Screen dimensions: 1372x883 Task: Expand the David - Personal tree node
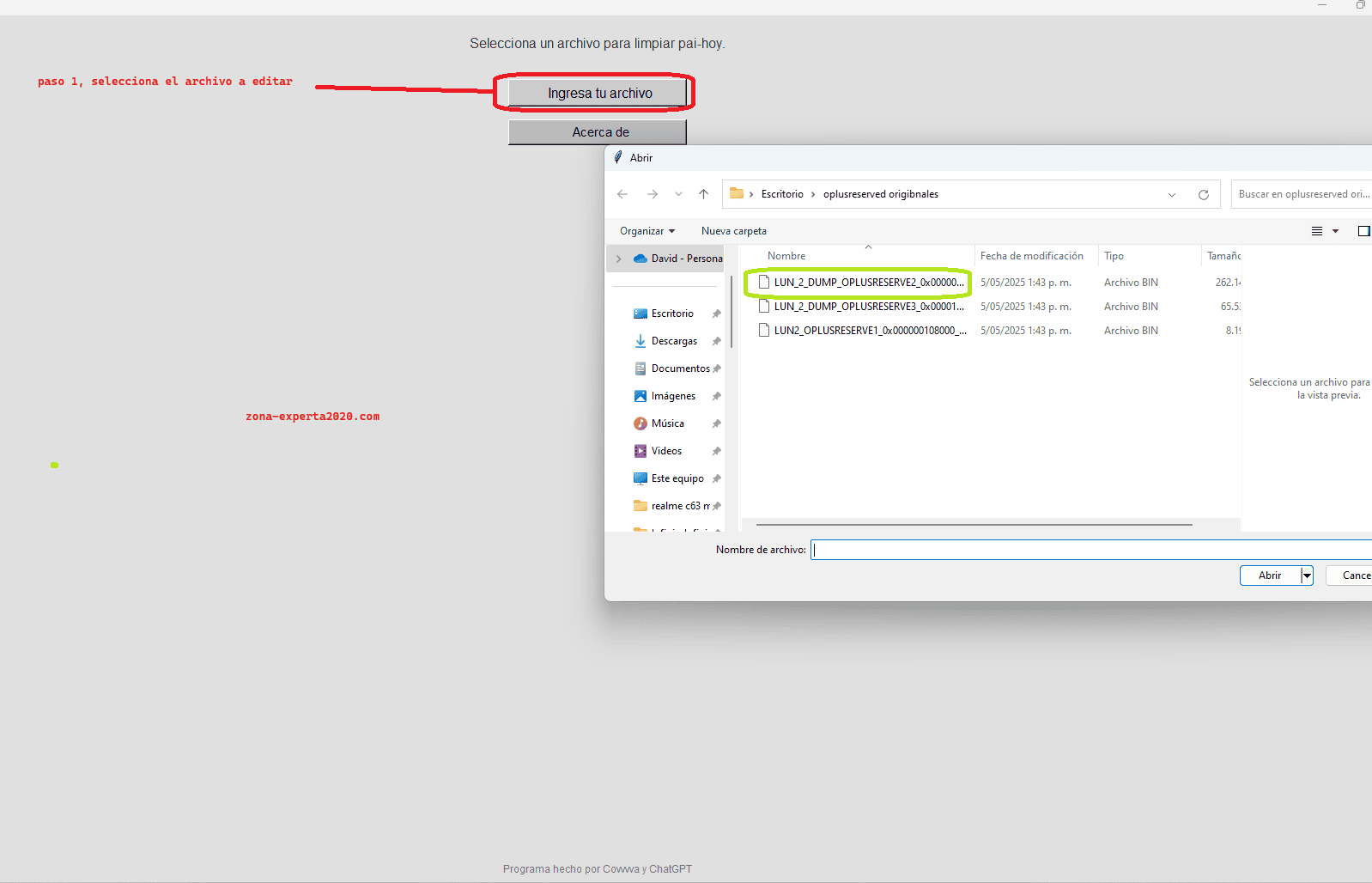618,259
